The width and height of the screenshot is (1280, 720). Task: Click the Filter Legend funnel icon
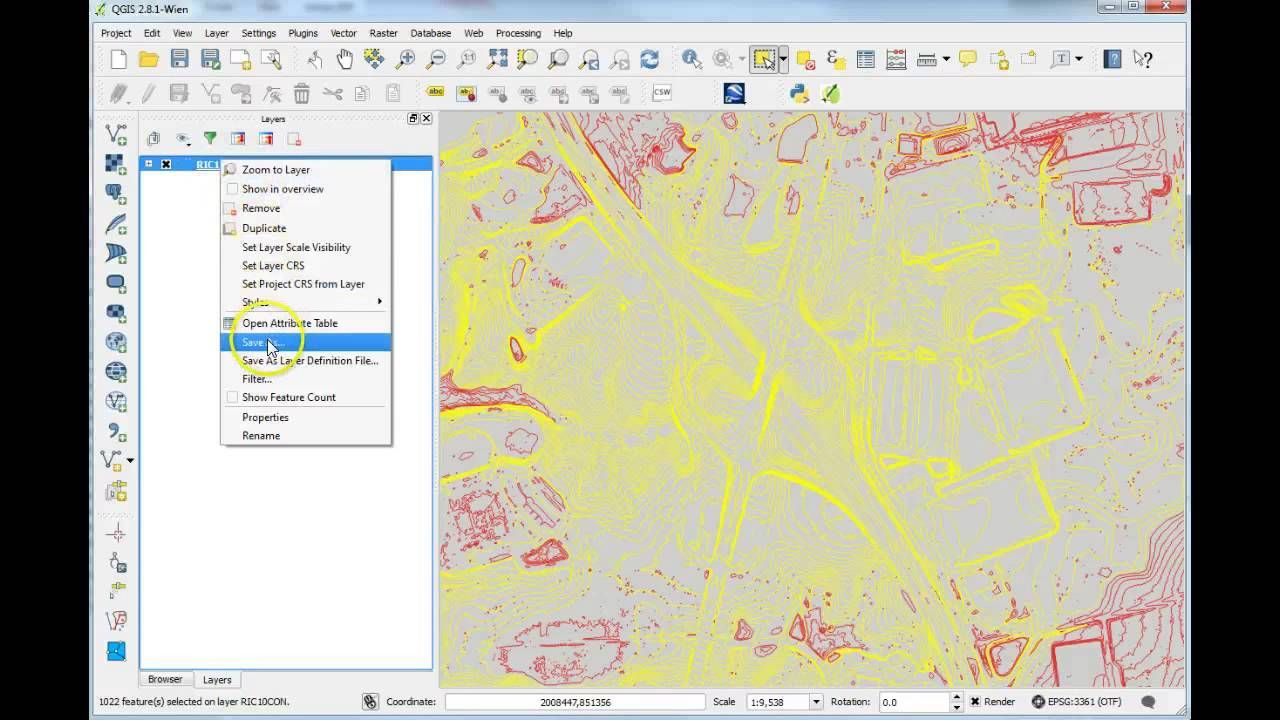pyautogui.click(x=210, y=139)
